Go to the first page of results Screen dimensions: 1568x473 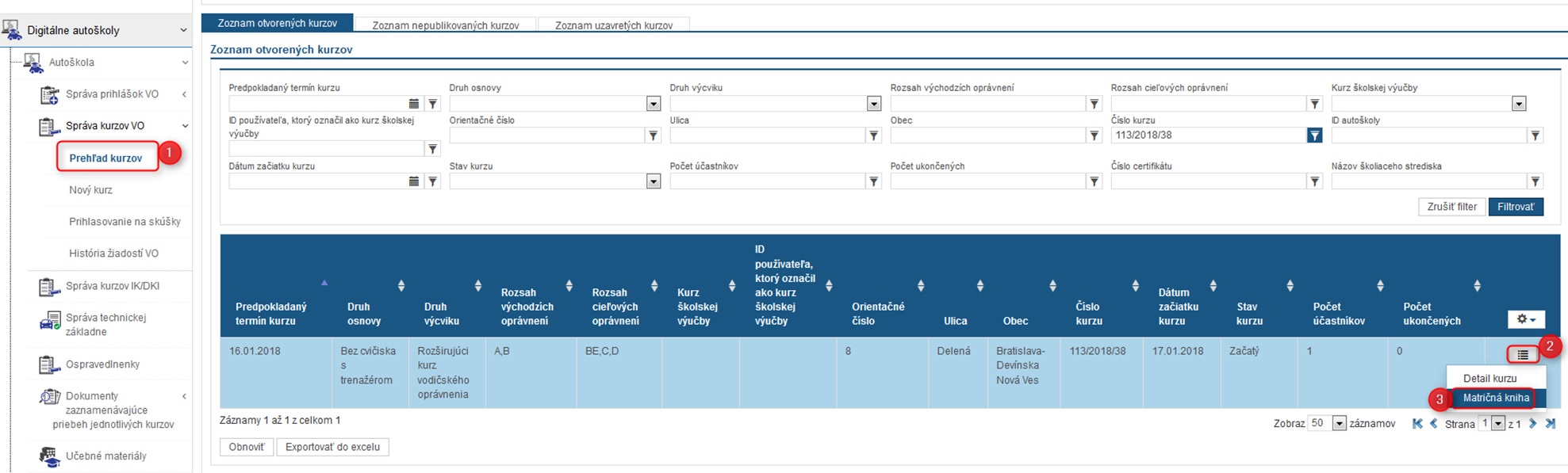tap(1417, 424)
